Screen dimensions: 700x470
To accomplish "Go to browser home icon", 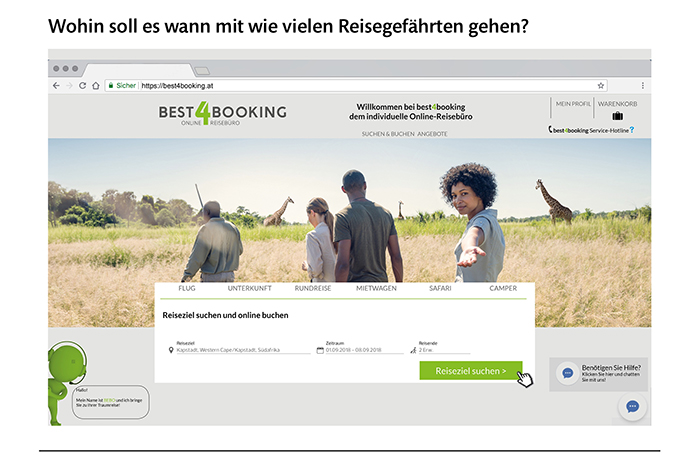I will click(x=96, y=86).
